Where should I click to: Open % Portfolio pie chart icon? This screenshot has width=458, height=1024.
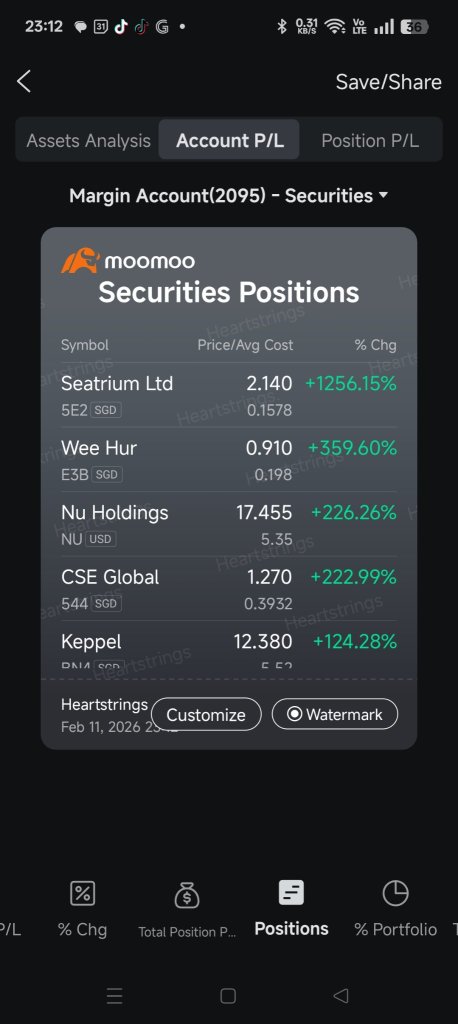(395, 893)
